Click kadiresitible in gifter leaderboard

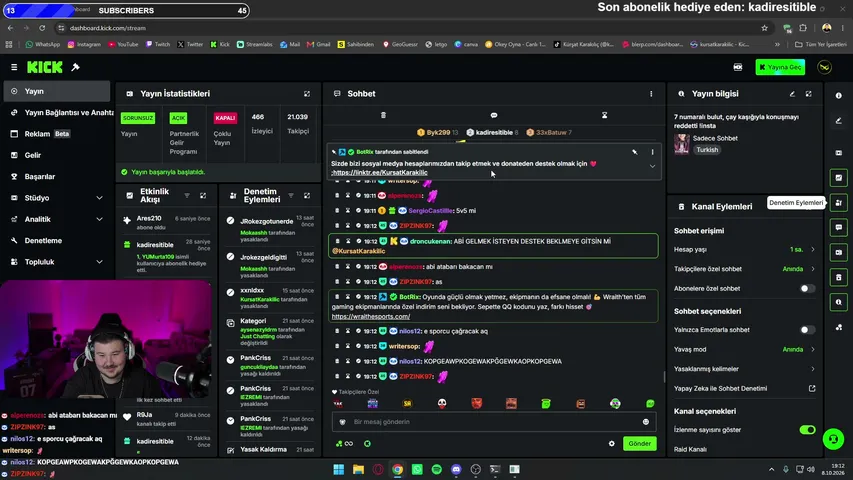coord(492,132)
